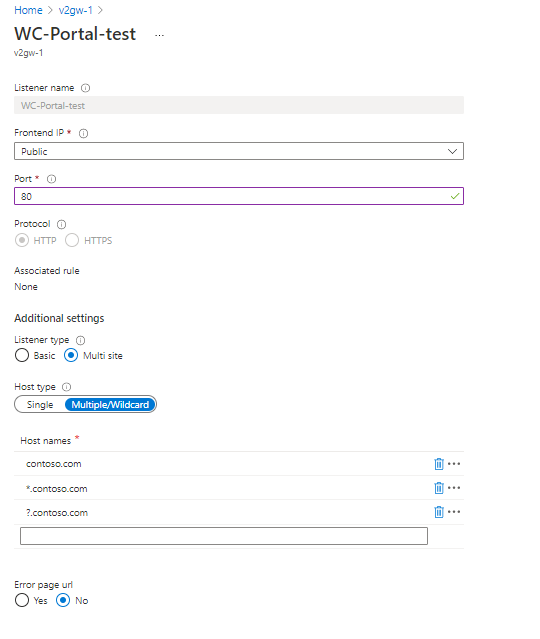Go to Home breadcrumb link
Viewport: 540px width, 639px height.
coord(28,10)
